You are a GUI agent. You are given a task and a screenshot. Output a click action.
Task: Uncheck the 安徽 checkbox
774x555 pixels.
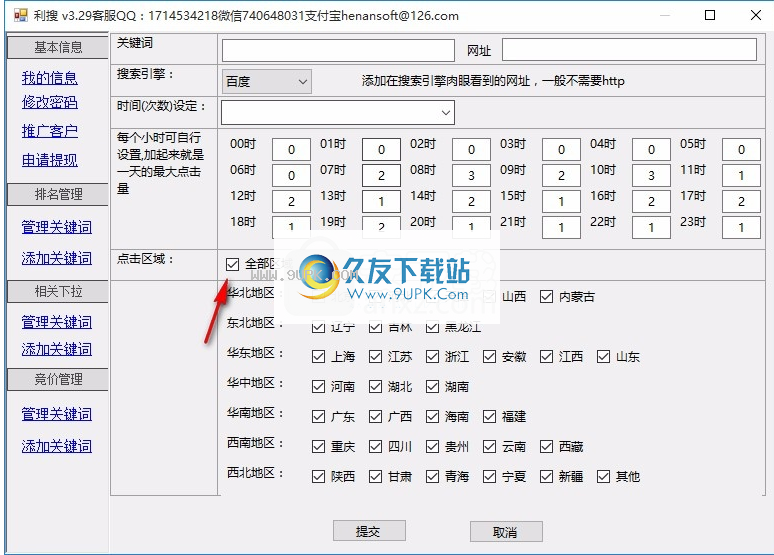click(489, 357)
